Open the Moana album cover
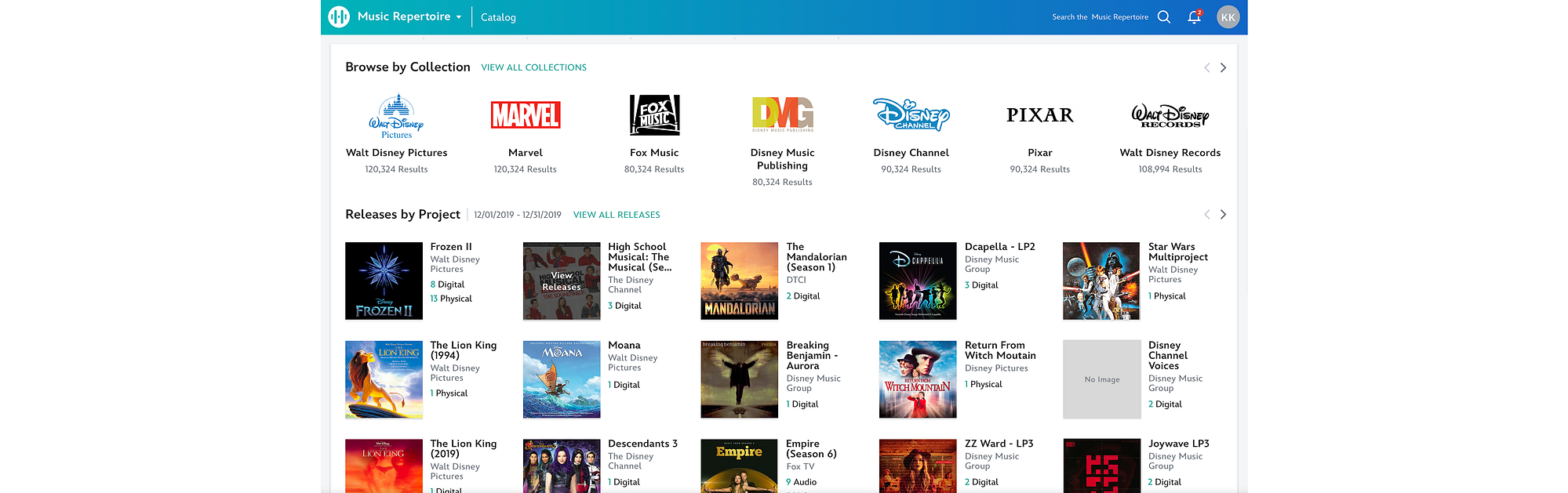The height and width of the screenshot is (493, 1568). tap(562, 379)
